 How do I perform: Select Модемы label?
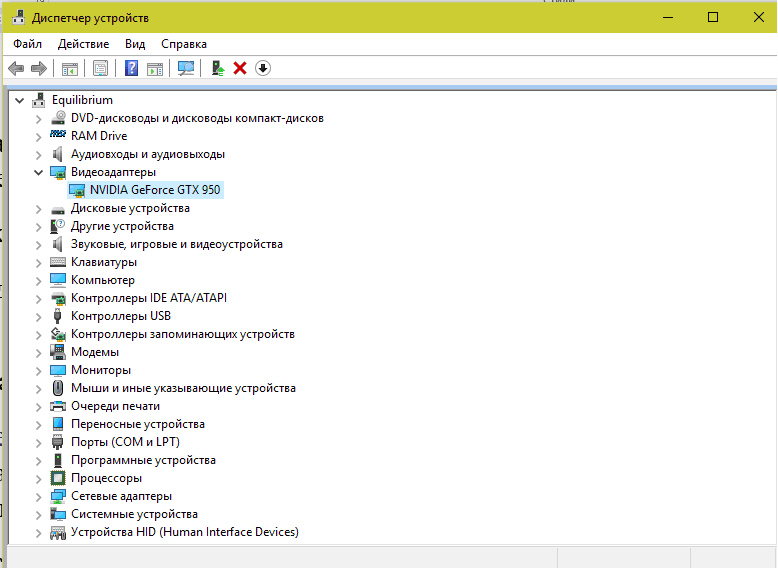coord(95,352)
